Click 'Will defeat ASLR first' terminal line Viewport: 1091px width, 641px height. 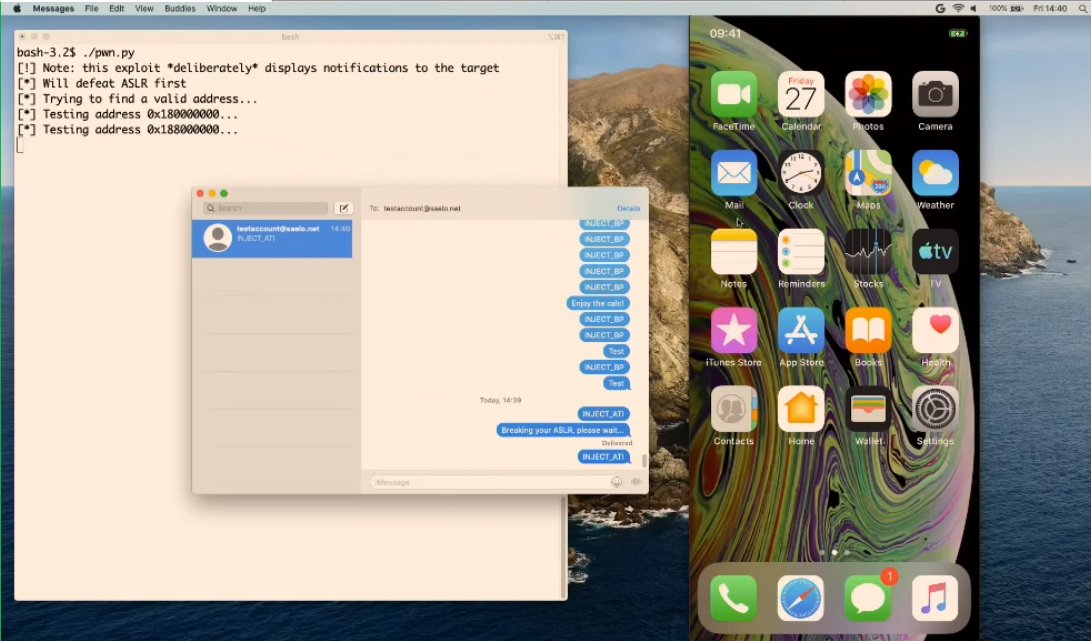pos(102,83)
